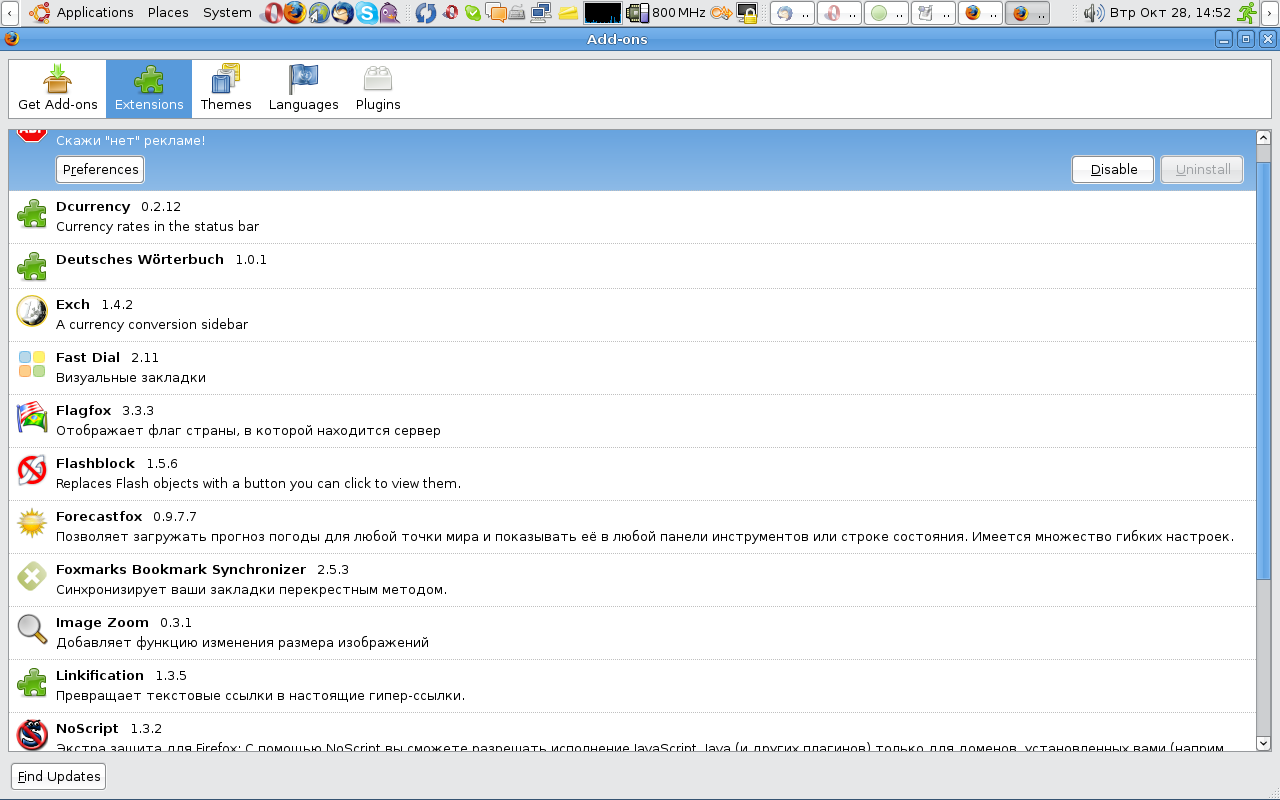Click the blue sync arrows panel icon
Viewport: 1280px width, 800px height.
(426, 13)
